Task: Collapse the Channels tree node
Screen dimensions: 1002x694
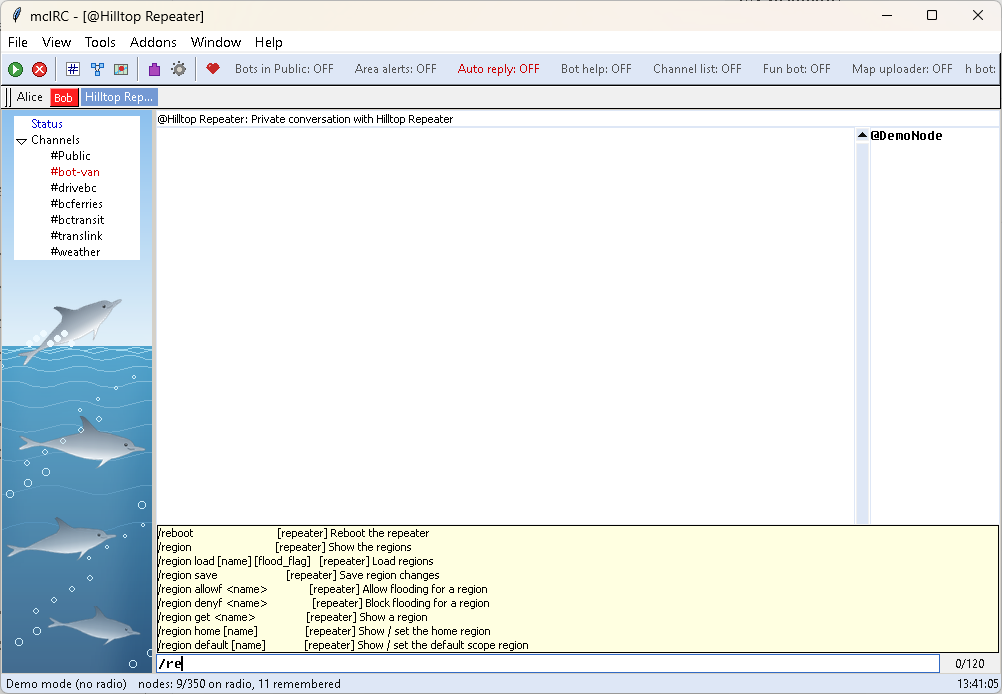Action: (22, 141)
